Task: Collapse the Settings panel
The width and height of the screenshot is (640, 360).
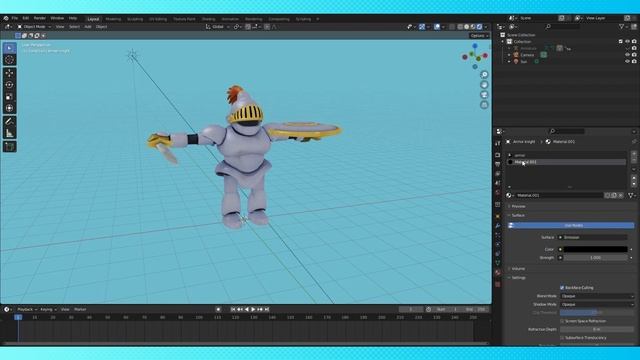Action: tap(518, 278)
